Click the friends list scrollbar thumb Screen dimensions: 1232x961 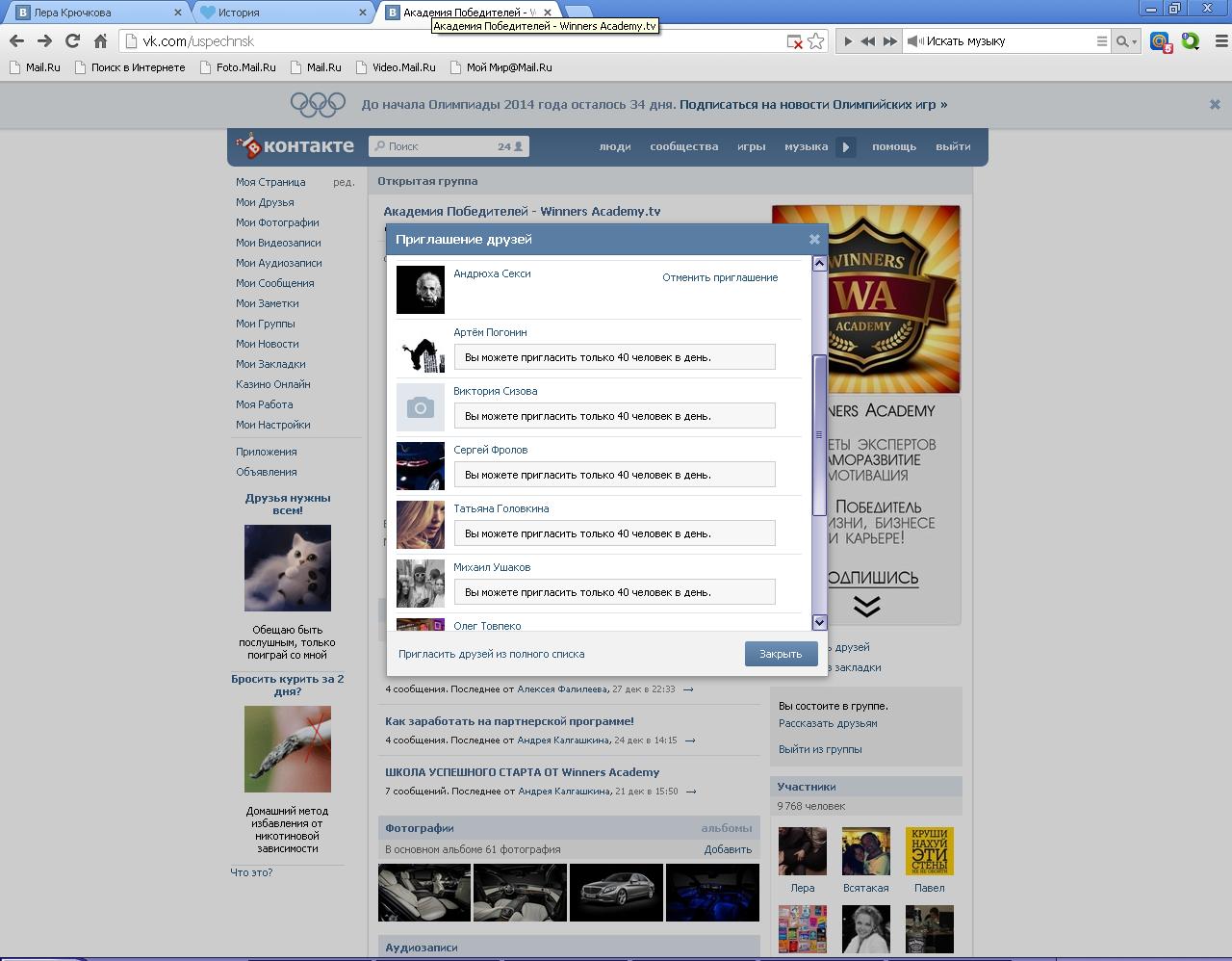click(819, 434)
